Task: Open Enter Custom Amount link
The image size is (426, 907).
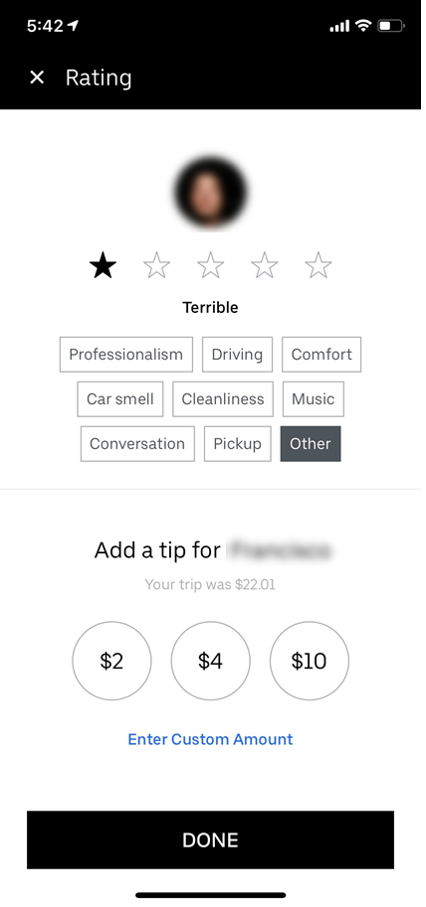Action: 211,739
